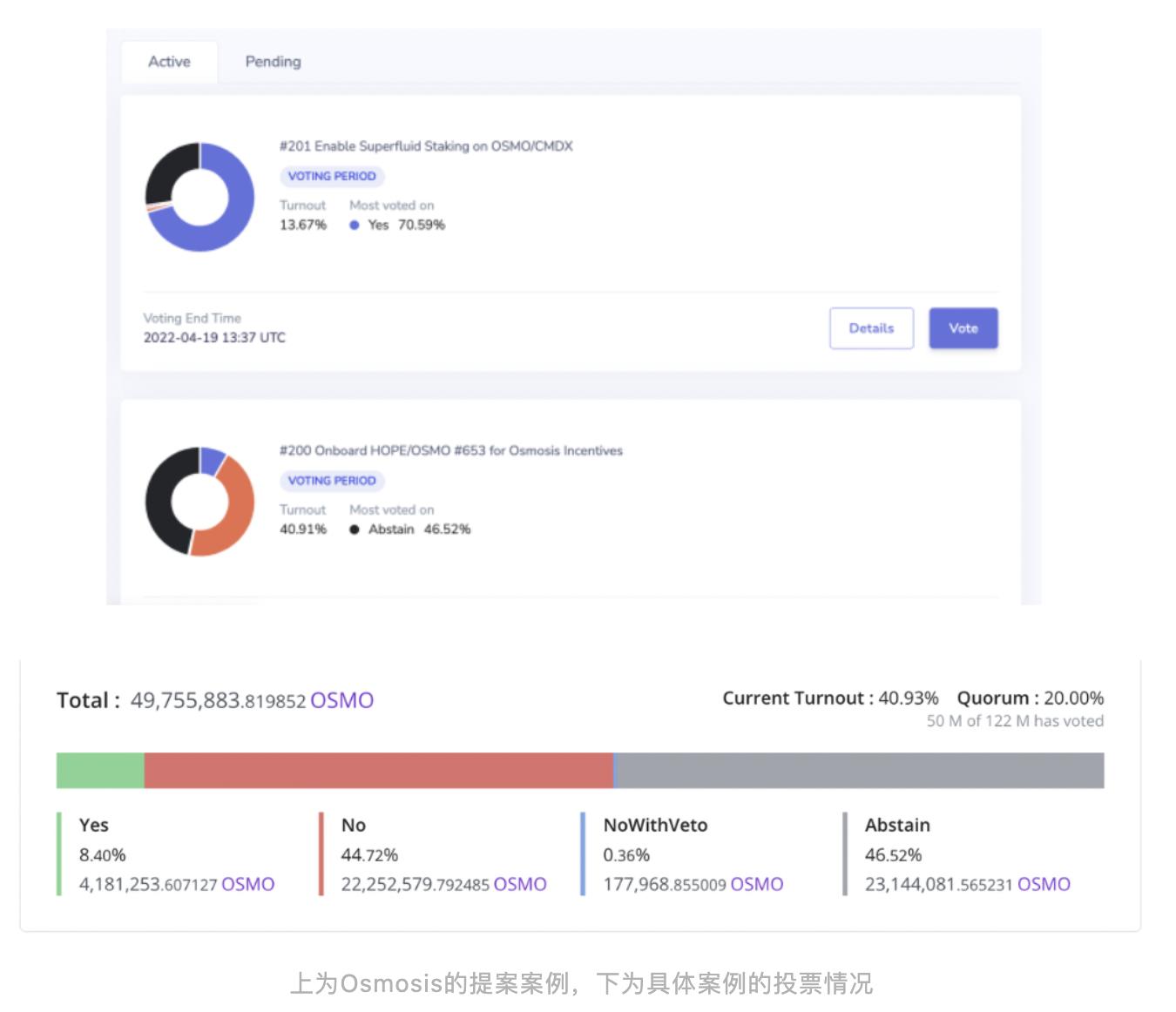
Task: Click the red No segment of vote bar
Action: click(379, 771)
